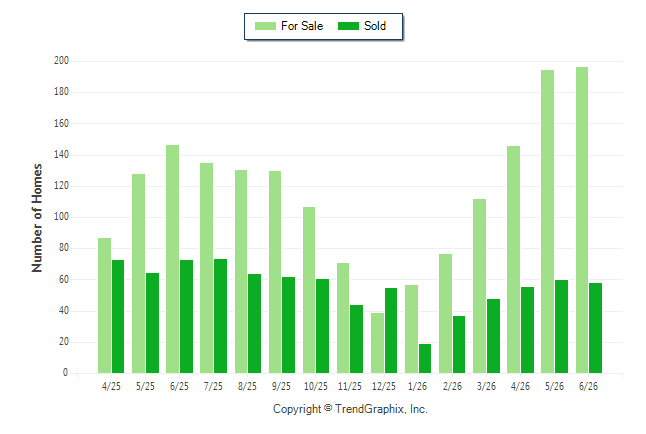Screen dimensions: 646x434
Task: Click the light green For Sale legend swatch
Action: click(x=265, y=26)
